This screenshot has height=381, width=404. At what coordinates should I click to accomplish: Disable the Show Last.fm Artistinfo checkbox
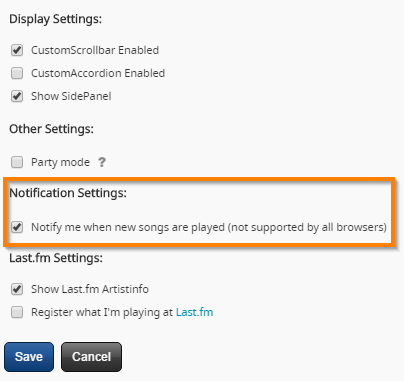pyautogui.click(x=17, y=289)
